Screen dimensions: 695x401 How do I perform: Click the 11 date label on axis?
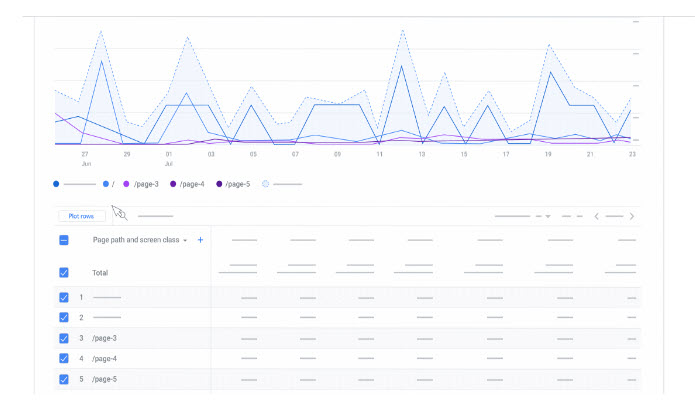pyautogui.click(x=379, y=154)
